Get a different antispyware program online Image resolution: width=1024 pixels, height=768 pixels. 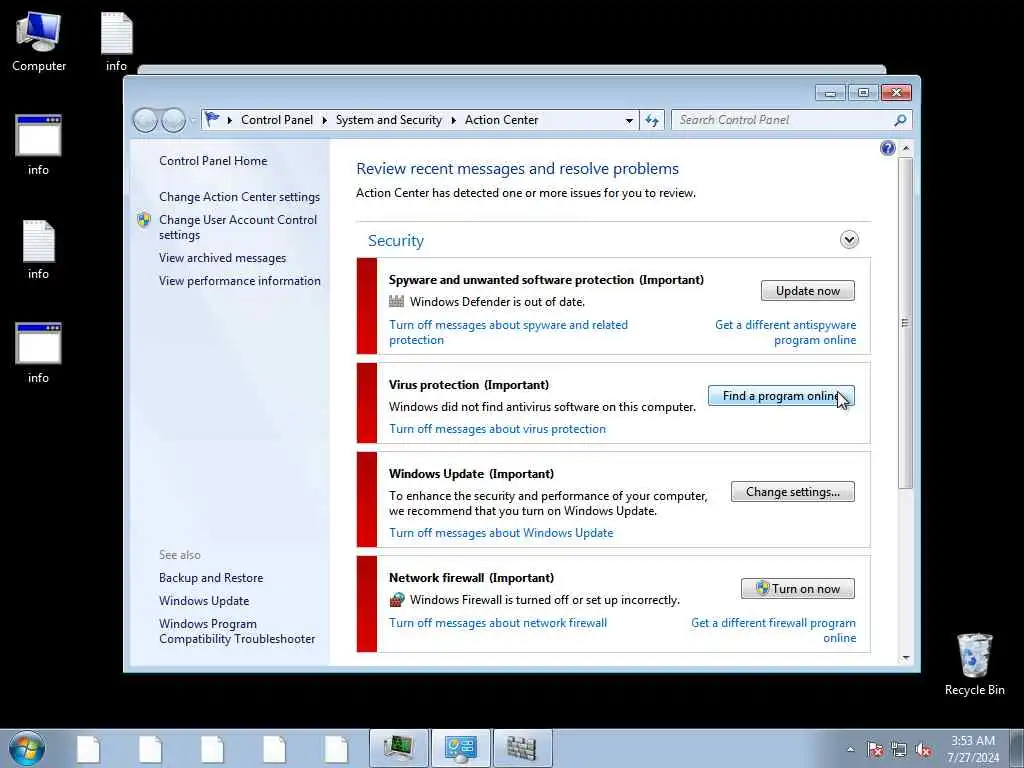(786, 332)
